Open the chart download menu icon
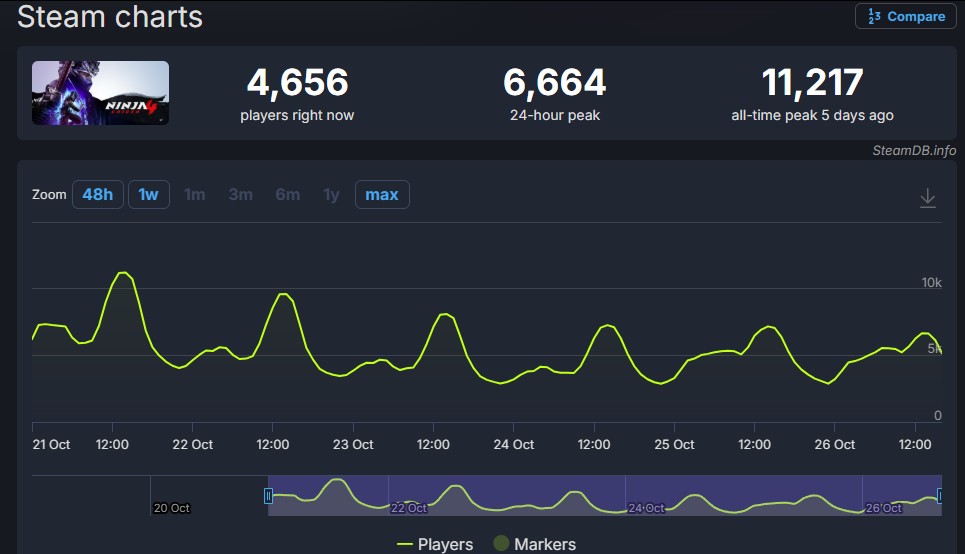The height and width of the screenshot is (554, 965). pos(927,197)
